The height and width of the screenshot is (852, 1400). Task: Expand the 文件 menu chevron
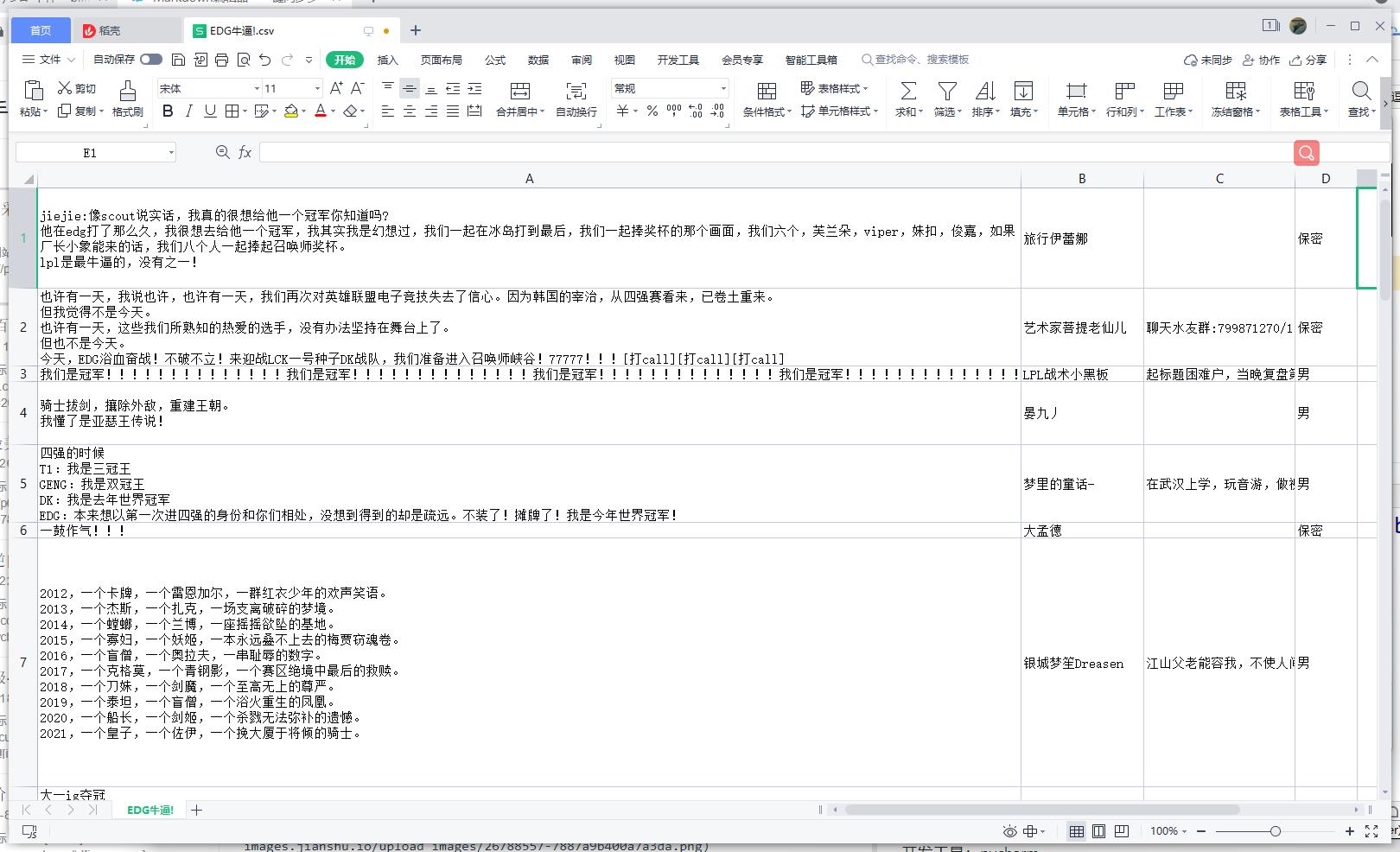click(71, 60)
